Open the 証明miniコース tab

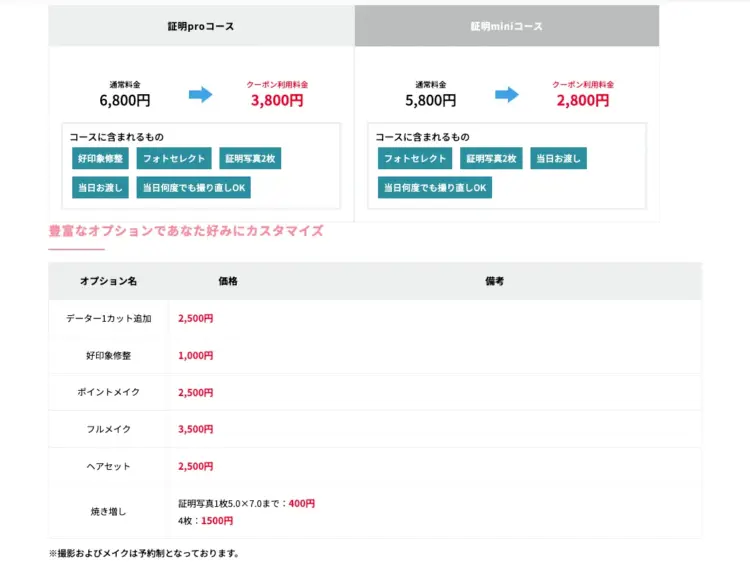[x=507, y=26]
